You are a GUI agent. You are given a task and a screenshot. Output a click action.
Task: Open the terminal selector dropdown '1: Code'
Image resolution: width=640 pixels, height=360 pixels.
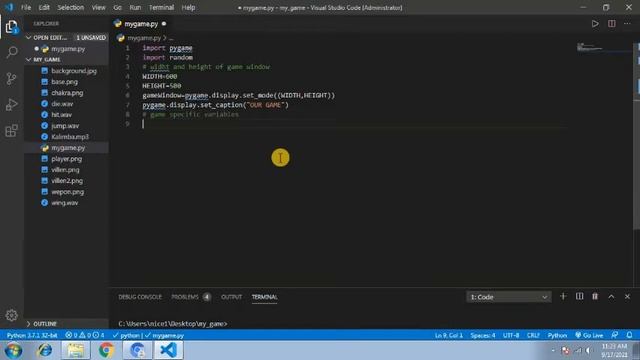509,297
